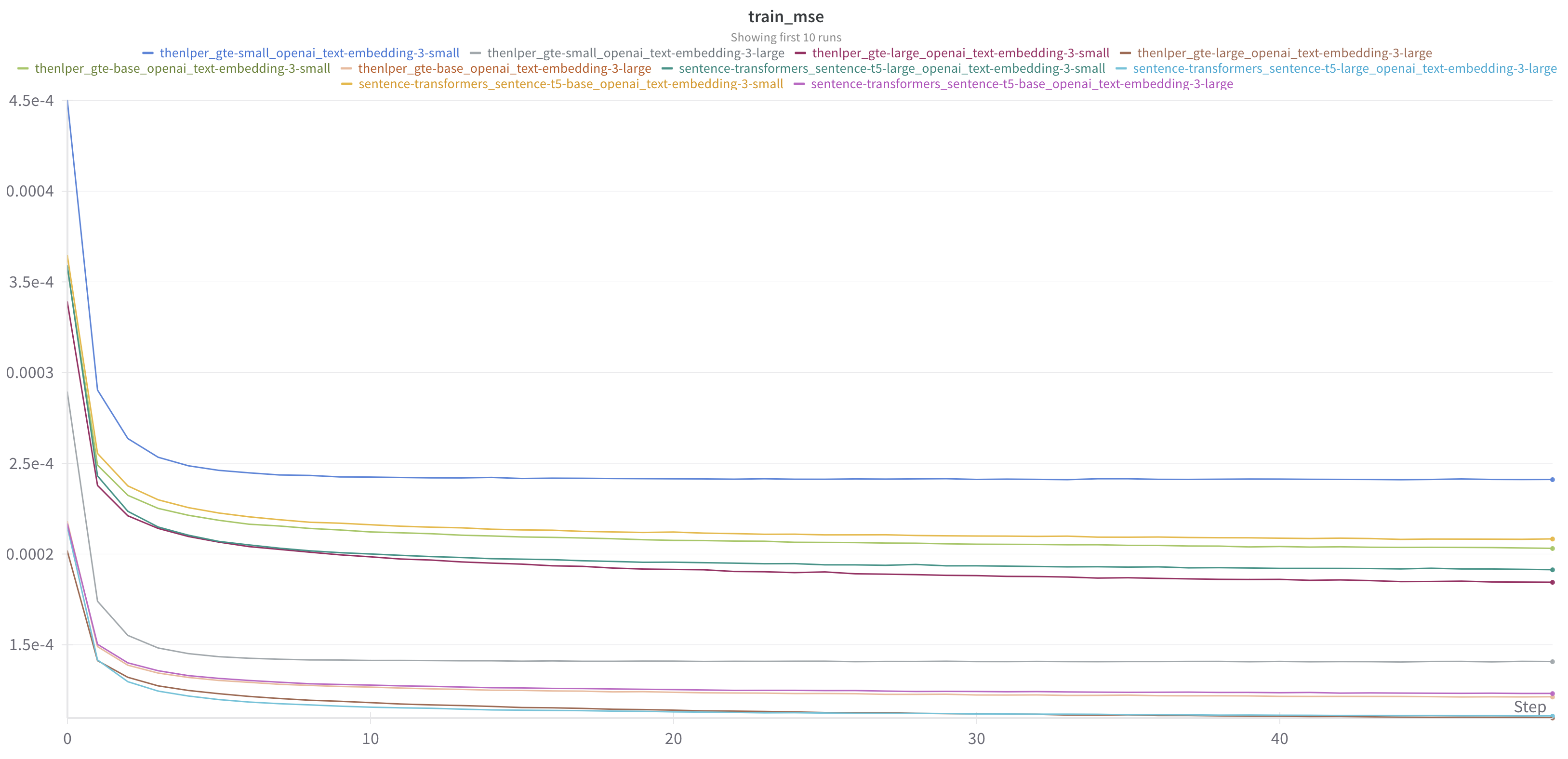Select legend entry thenlper_gte-large_openai_text-embedding-3-small
1568x759 pixels.
click(960, 53)
